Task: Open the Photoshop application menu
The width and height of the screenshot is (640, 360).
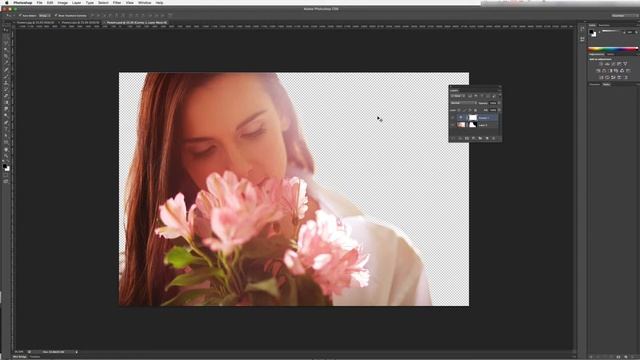Action: (x=22, y=2)
